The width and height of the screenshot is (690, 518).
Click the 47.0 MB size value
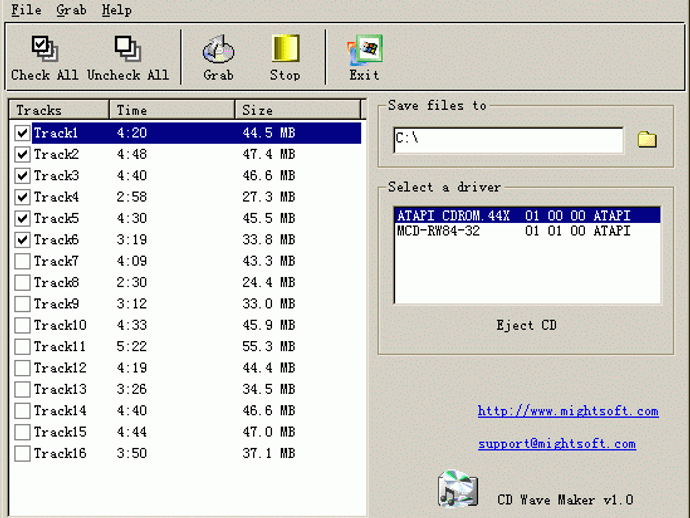[x=268, y=432]
